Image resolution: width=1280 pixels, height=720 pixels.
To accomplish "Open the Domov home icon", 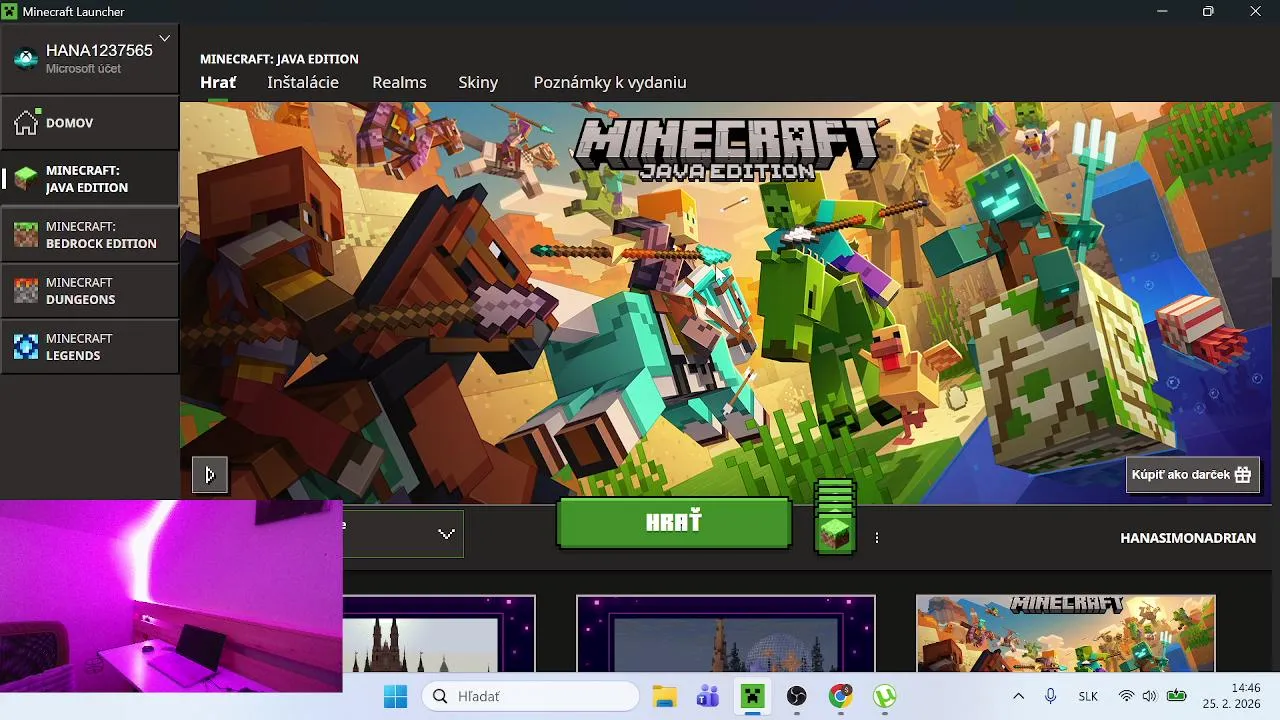I will tap(26, 123).
